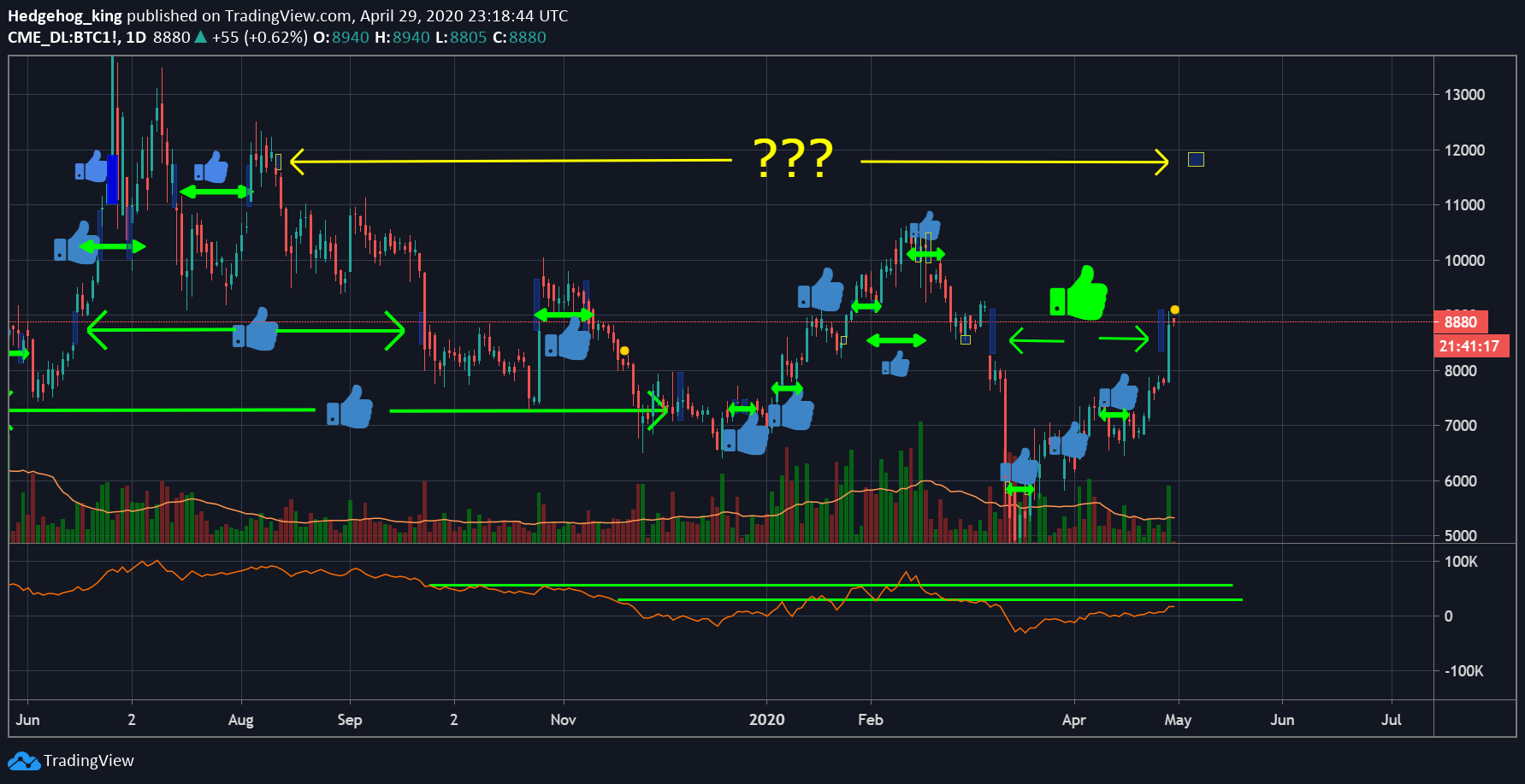
Task: Click the high value H:8940
Action: [x=402, y=37]
